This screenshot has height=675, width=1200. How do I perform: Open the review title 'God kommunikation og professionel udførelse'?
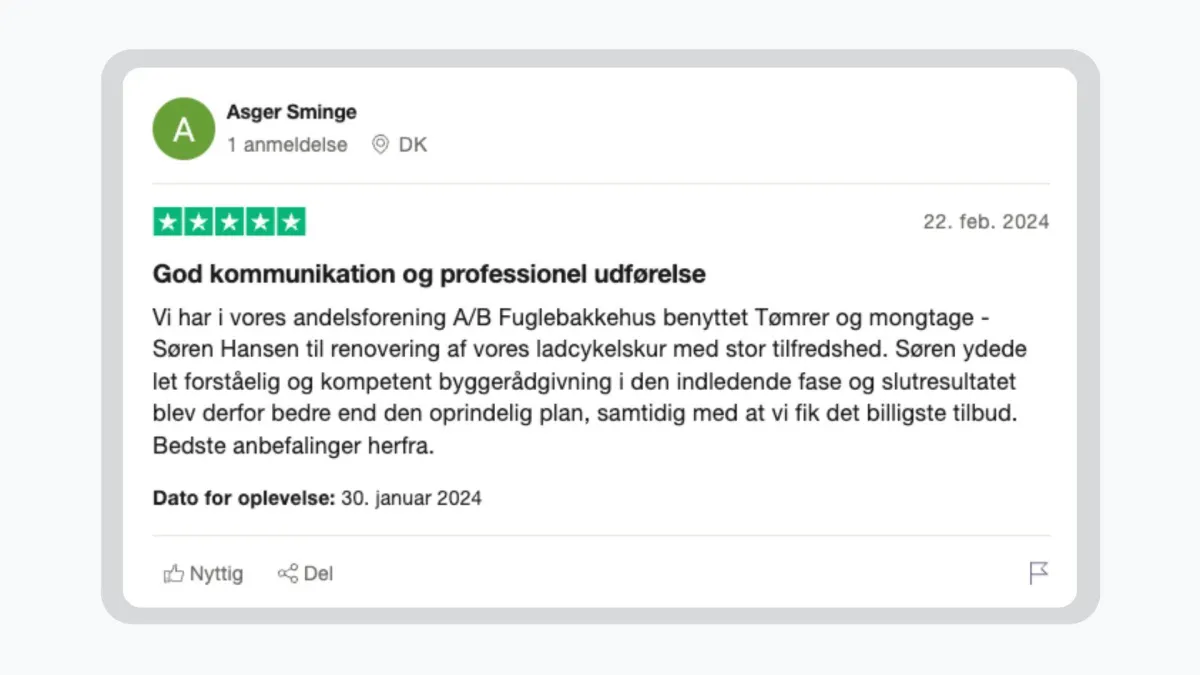pos(429,274)
